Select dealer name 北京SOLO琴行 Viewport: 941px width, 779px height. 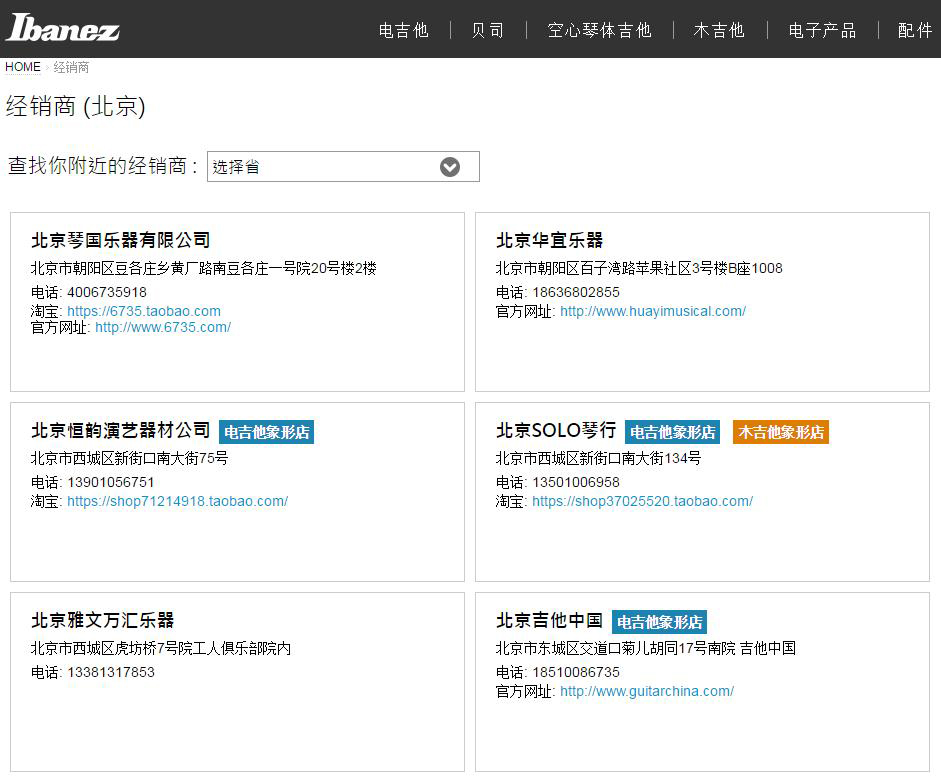tap(556, 430)
